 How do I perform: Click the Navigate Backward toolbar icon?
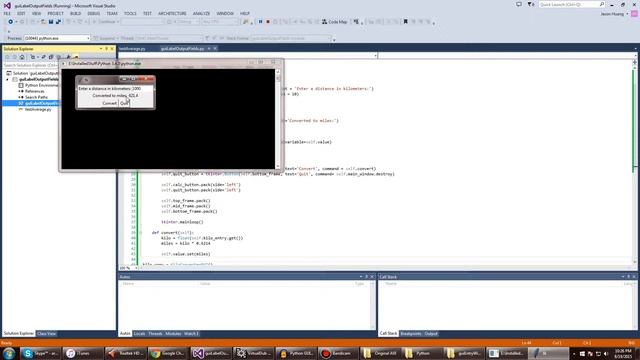(10, 22)
